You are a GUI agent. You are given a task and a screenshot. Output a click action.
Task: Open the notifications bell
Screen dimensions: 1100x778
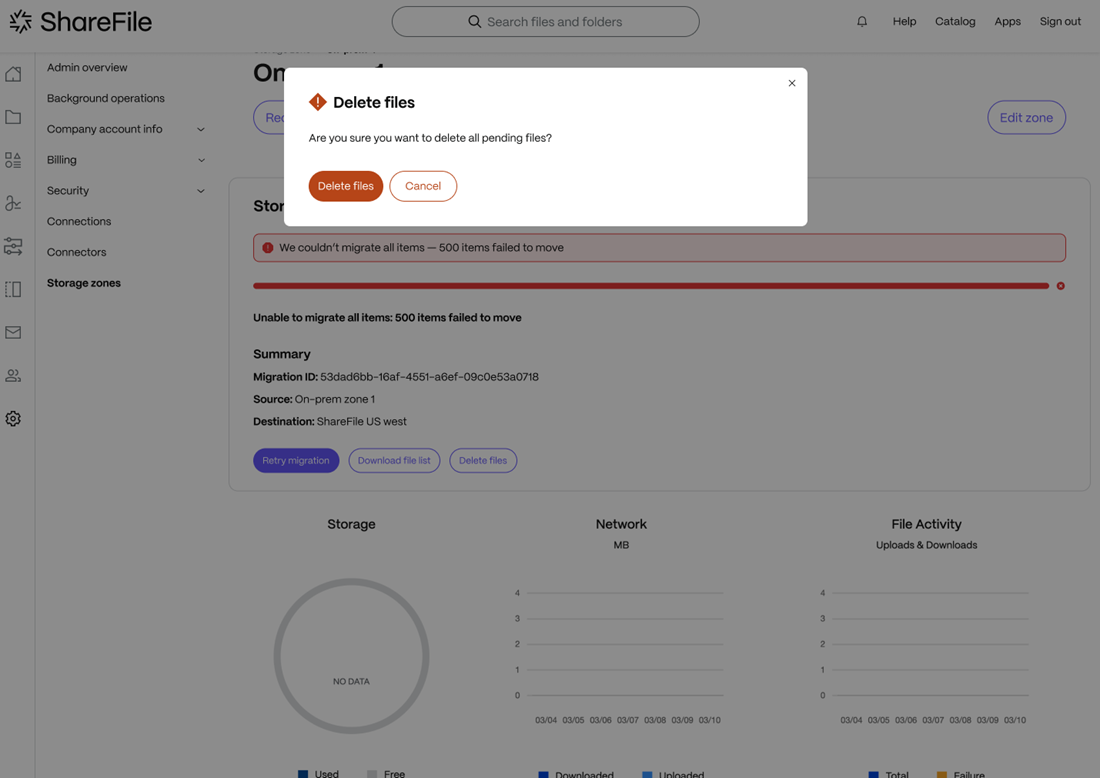click(861, 22)
